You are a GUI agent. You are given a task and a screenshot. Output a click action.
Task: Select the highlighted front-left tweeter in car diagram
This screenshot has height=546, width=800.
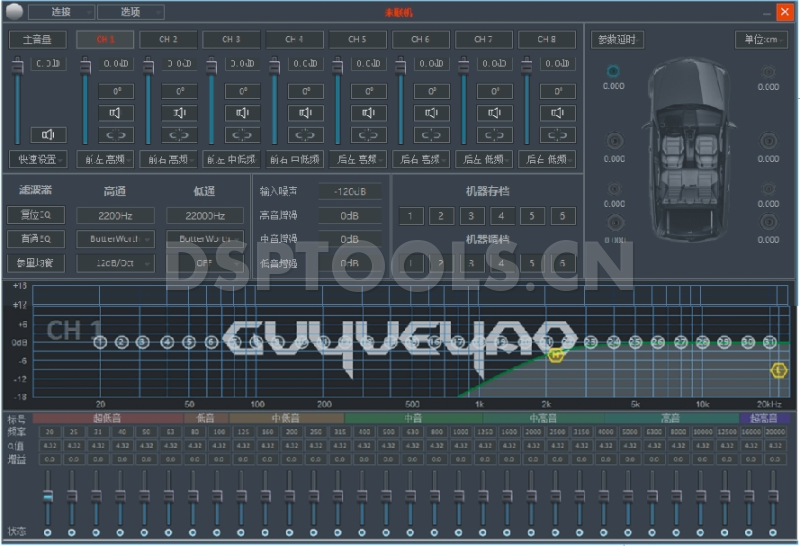coord(613,71)
